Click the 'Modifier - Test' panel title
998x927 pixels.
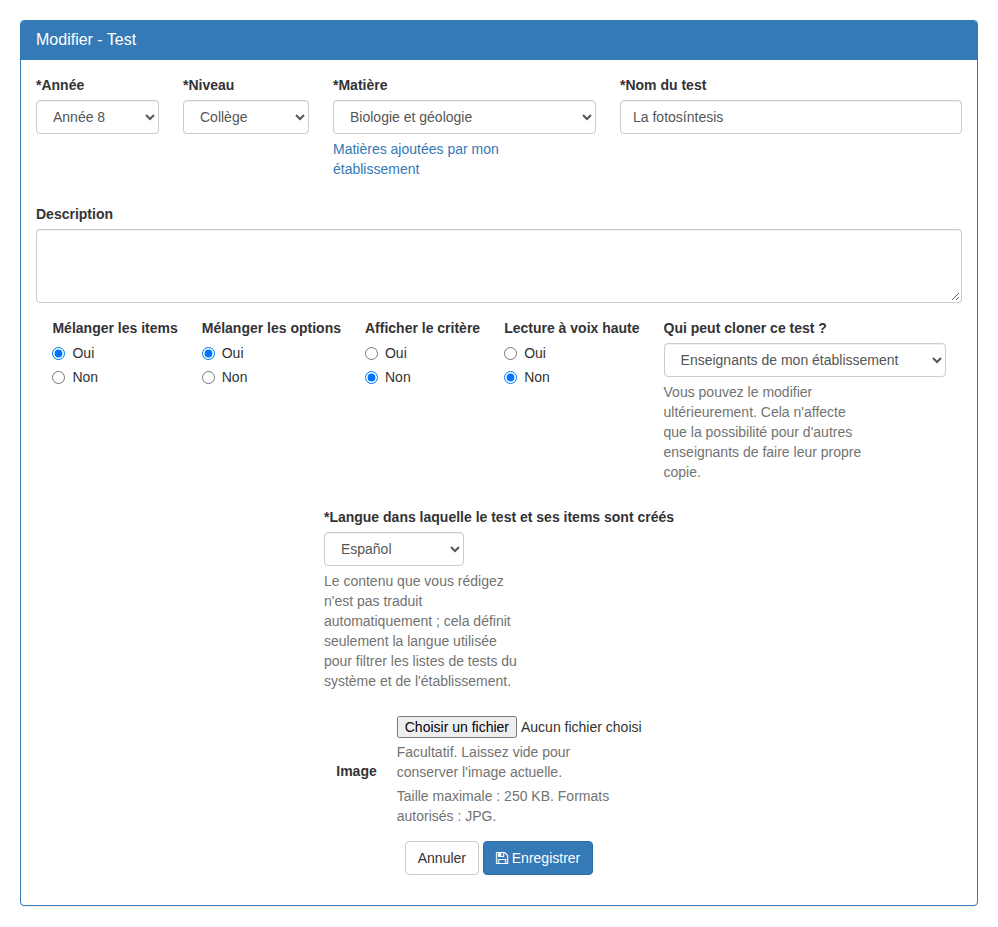(86, 39)
